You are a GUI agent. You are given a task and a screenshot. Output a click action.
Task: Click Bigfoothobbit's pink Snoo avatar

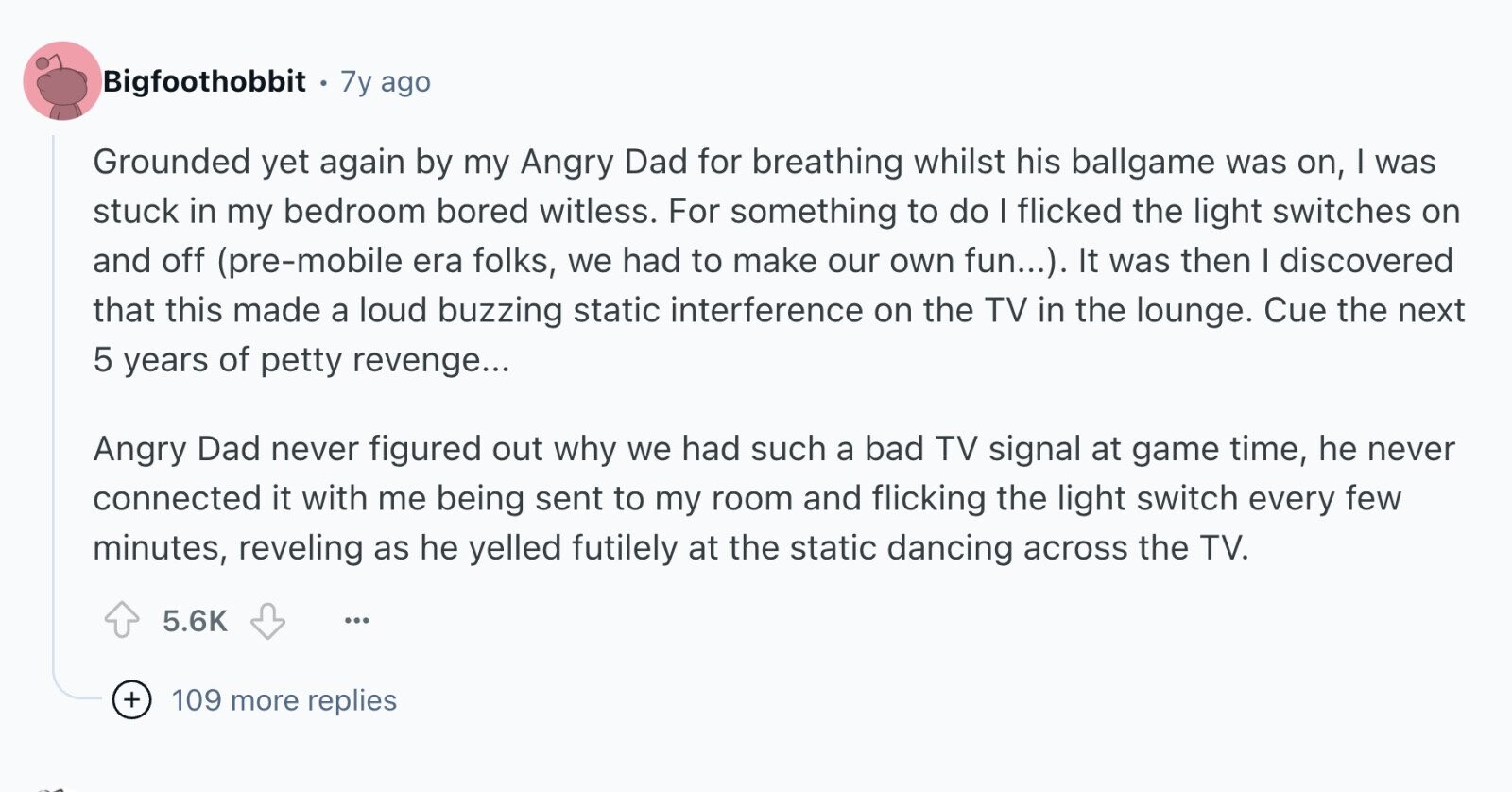click(62, 81)
